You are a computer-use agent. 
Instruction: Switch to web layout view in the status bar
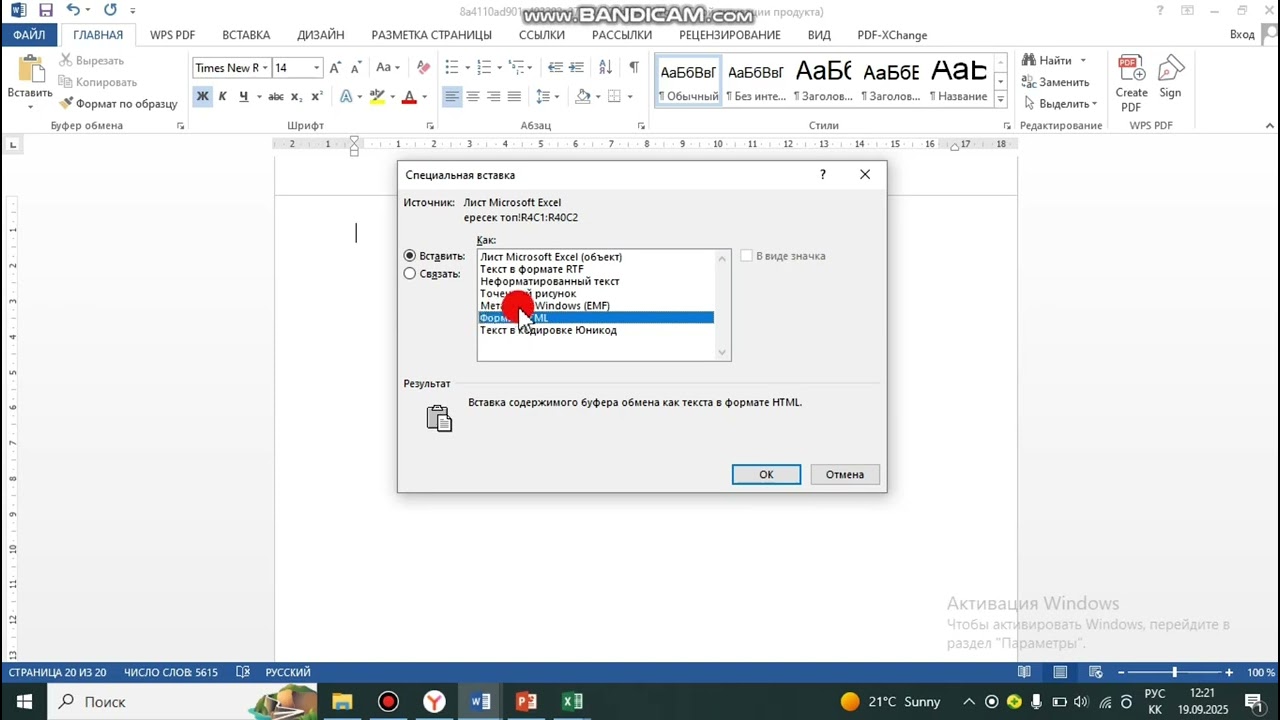[1096, 672]
